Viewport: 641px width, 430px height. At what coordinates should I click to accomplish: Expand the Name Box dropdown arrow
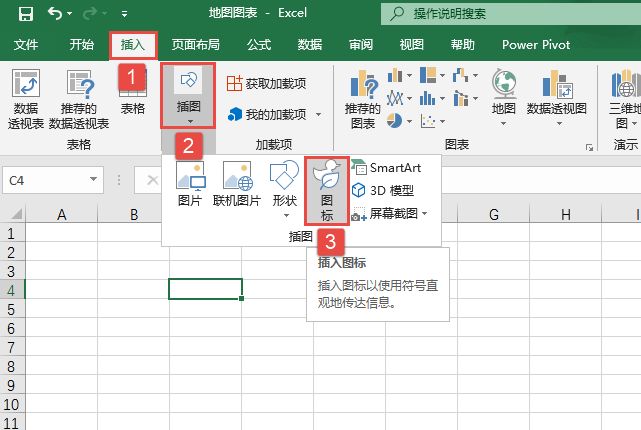pyautogui.click(x=94, y=179)
